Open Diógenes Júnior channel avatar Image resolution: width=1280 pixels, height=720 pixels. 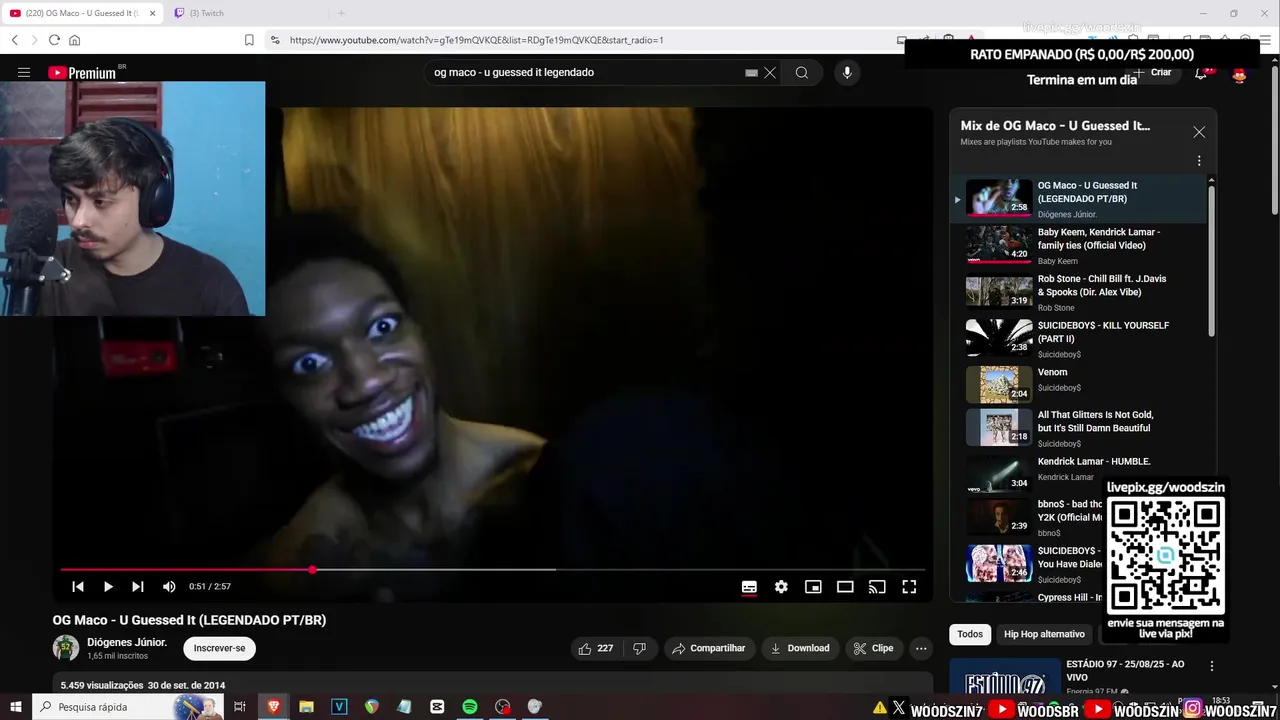[x=66, y=648]
